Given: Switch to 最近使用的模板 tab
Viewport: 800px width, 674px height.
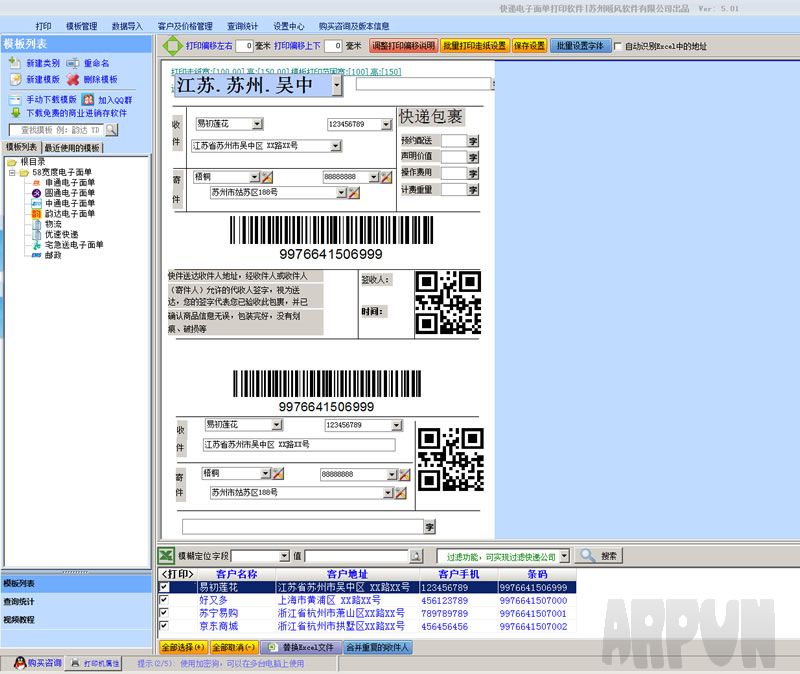Looking at the screenshot, I should (x=72, y=148).
